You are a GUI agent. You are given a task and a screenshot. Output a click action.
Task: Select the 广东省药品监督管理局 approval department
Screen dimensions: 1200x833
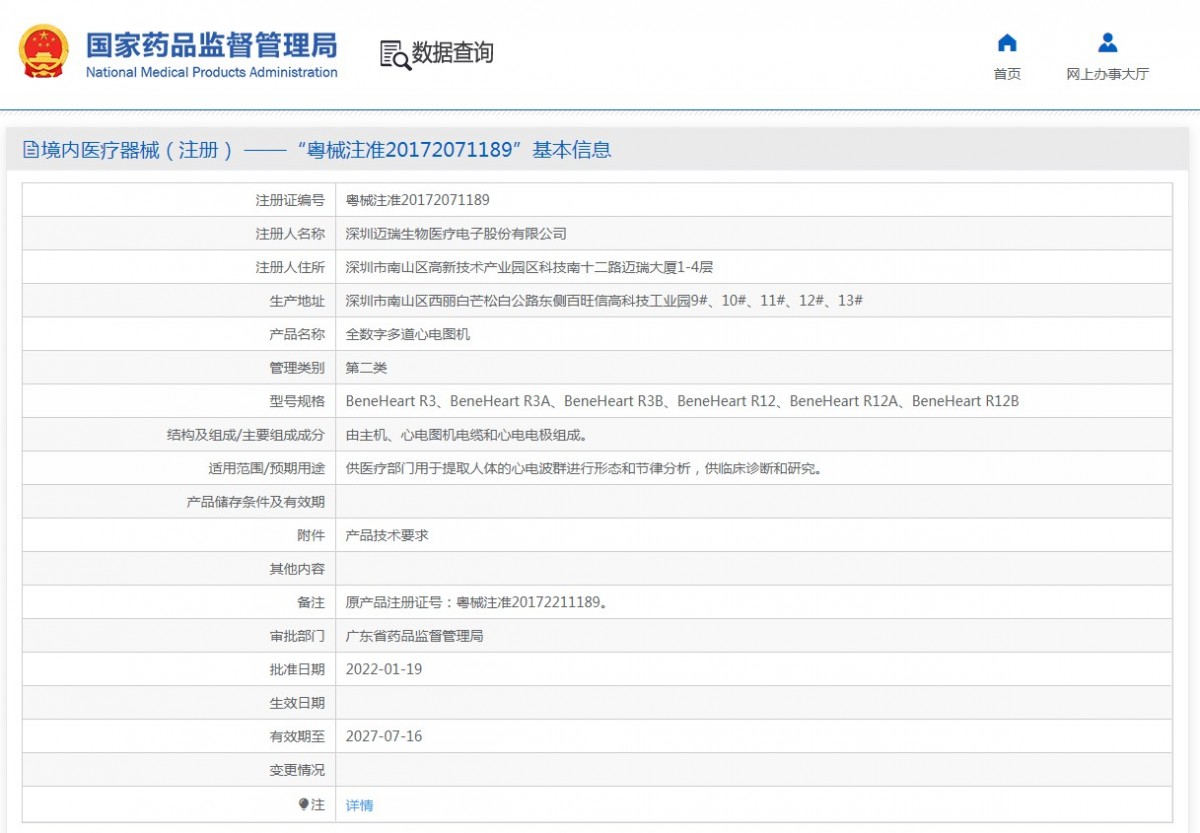coord(414,636)
